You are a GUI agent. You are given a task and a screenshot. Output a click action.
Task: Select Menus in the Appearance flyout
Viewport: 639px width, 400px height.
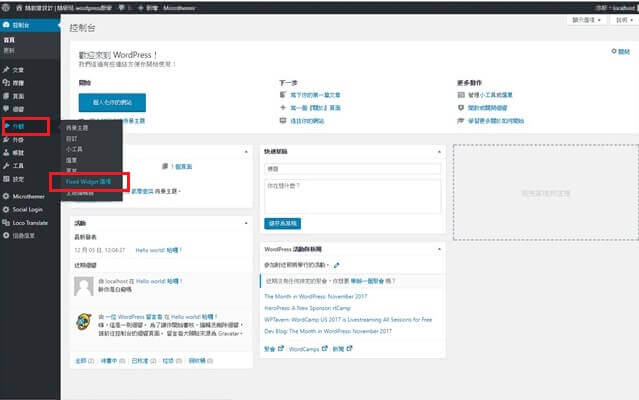pyautogui.click(x=72, y=160)
